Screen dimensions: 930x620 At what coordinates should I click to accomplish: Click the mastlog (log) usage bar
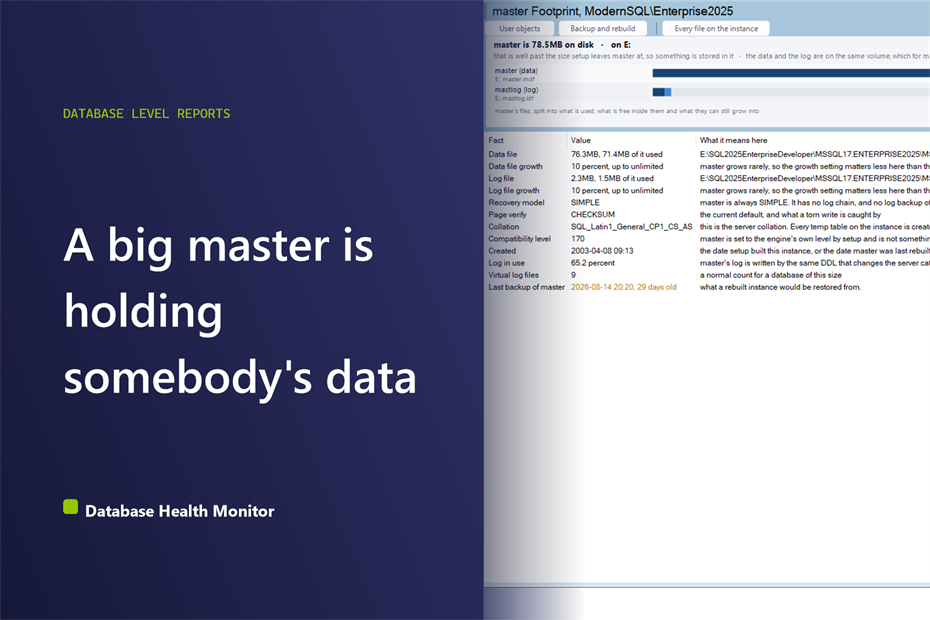point(791,92)
